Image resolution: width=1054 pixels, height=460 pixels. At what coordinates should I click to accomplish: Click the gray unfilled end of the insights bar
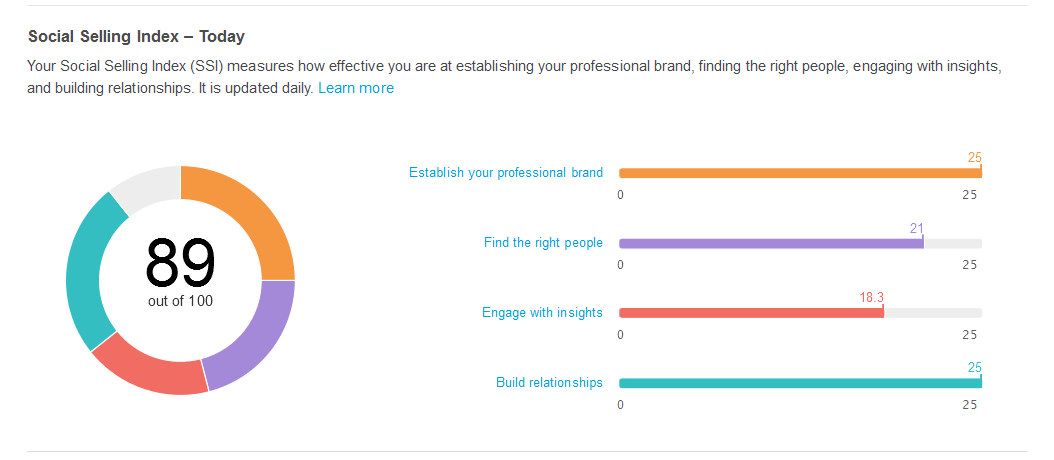click(933, 313)
